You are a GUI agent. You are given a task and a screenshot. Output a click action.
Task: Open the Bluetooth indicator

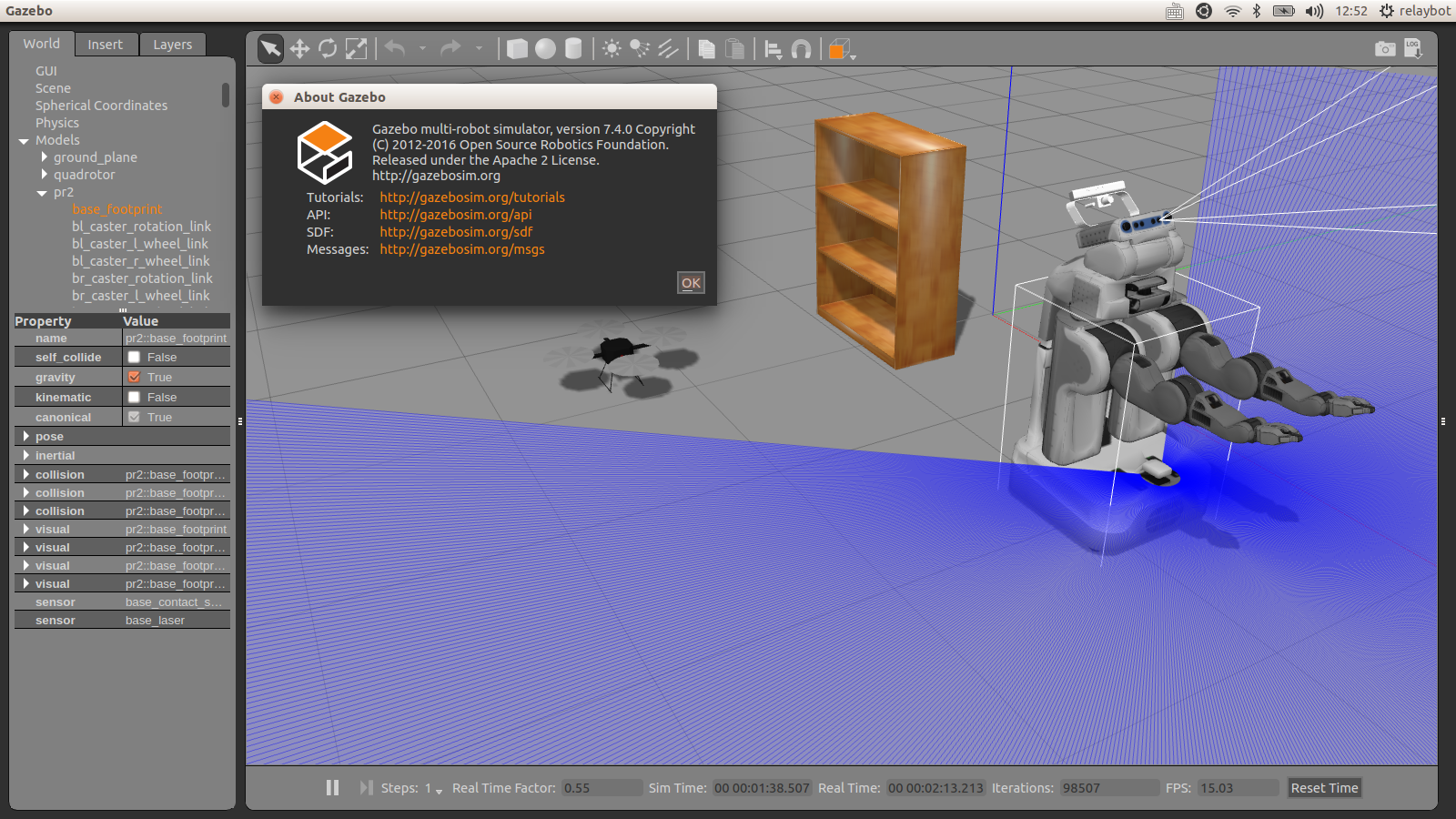pyautogui.click(x=1257, y=11)
